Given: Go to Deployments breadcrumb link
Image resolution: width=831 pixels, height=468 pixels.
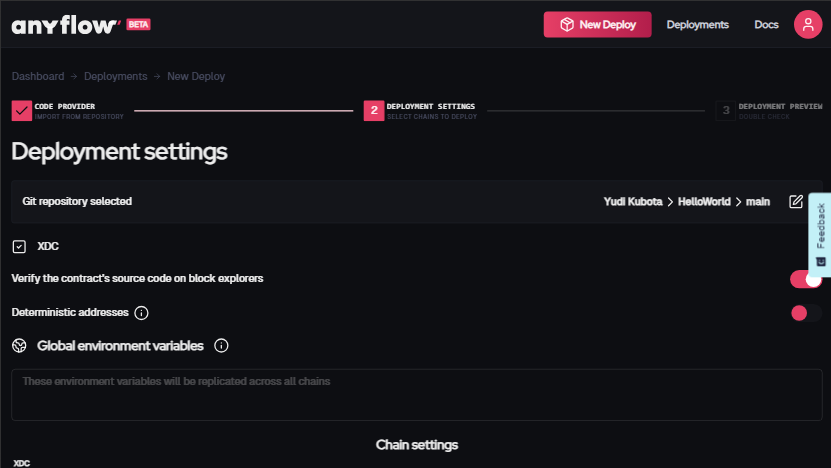Looking at the screenshot, I should pos(115,76).
